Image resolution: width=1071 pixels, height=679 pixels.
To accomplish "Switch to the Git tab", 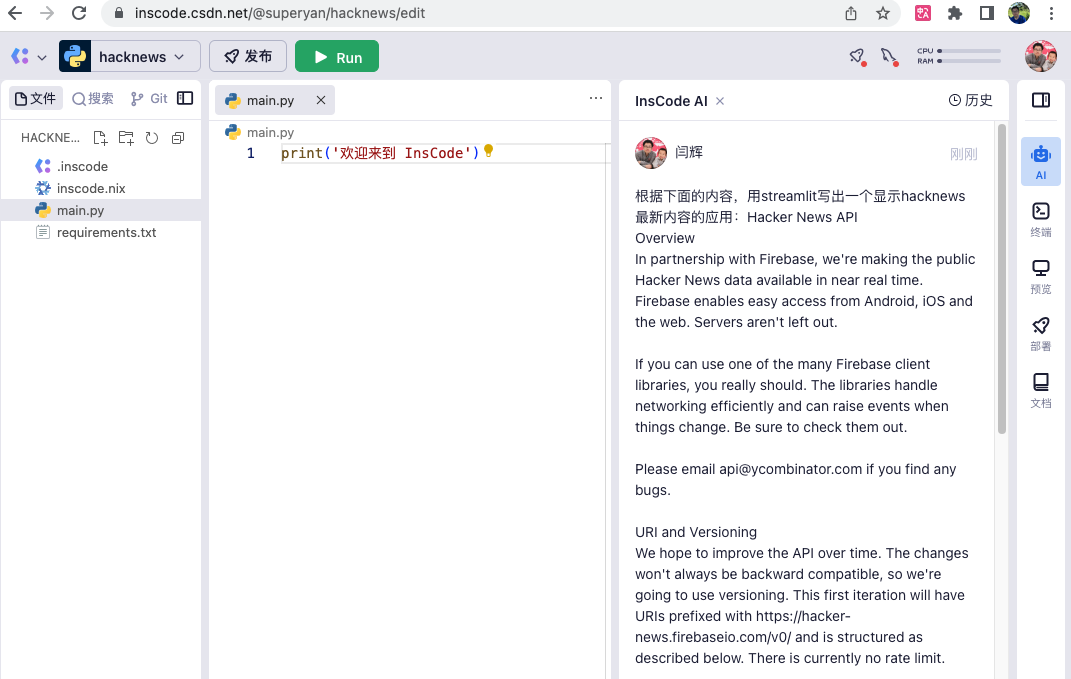I will 149,98.
